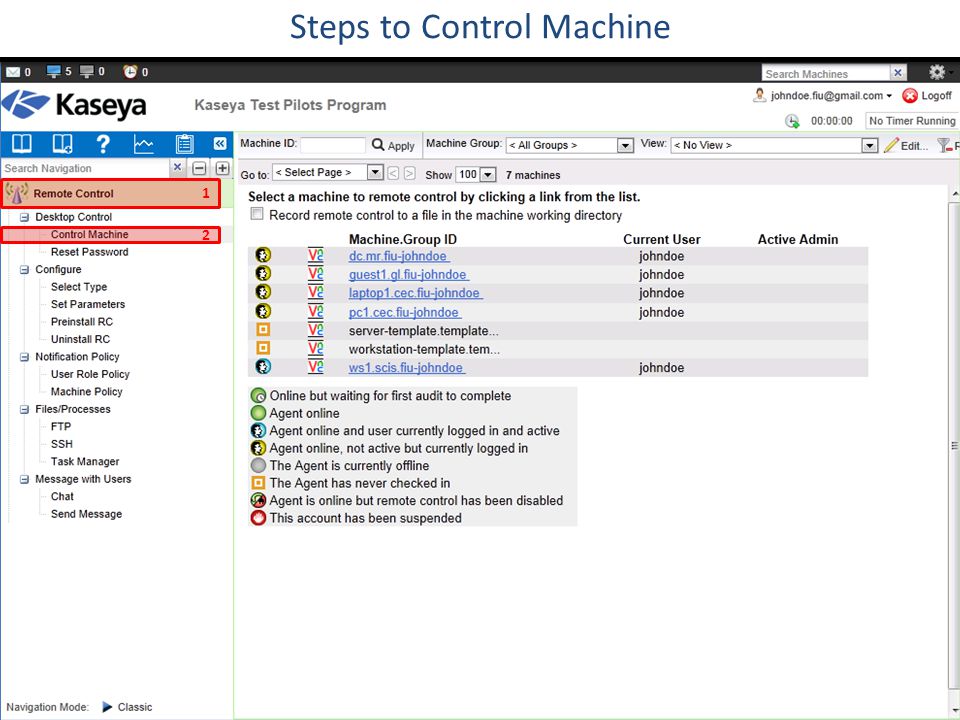Screen dimensions: 960x720
Task: Open the pc1.cec.fiu-johndoe machine link
Action: pyautogui.click(x=405, y=312)
